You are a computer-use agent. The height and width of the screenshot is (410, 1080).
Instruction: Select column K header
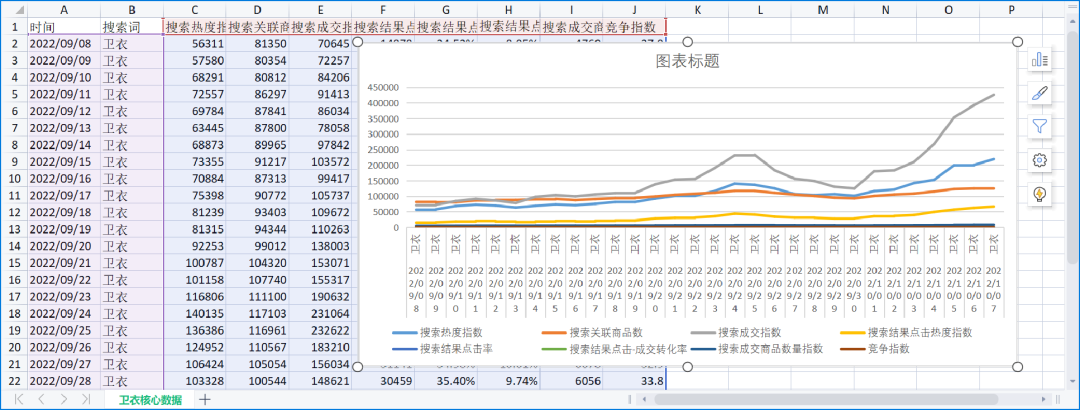point(697,10)
